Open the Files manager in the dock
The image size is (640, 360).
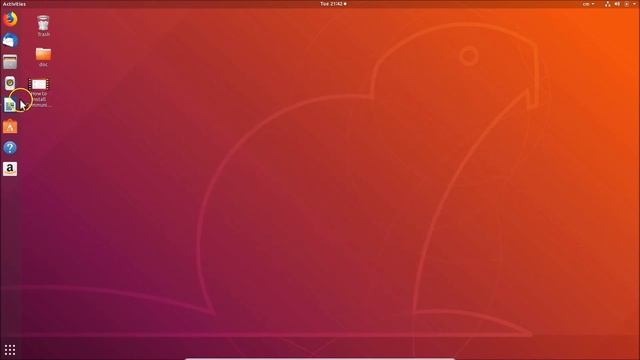[10, 62]
